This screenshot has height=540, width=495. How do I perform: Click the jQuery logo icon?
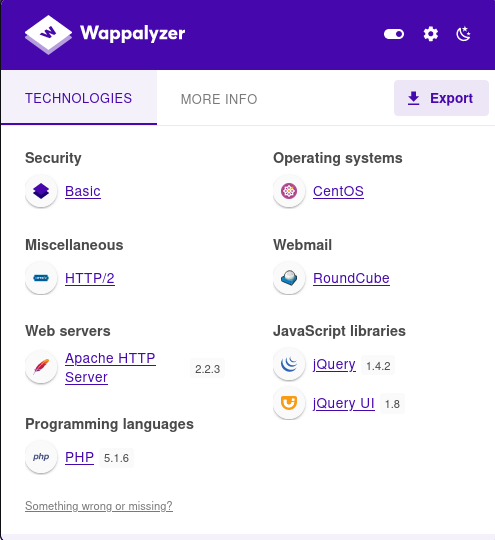289,364
